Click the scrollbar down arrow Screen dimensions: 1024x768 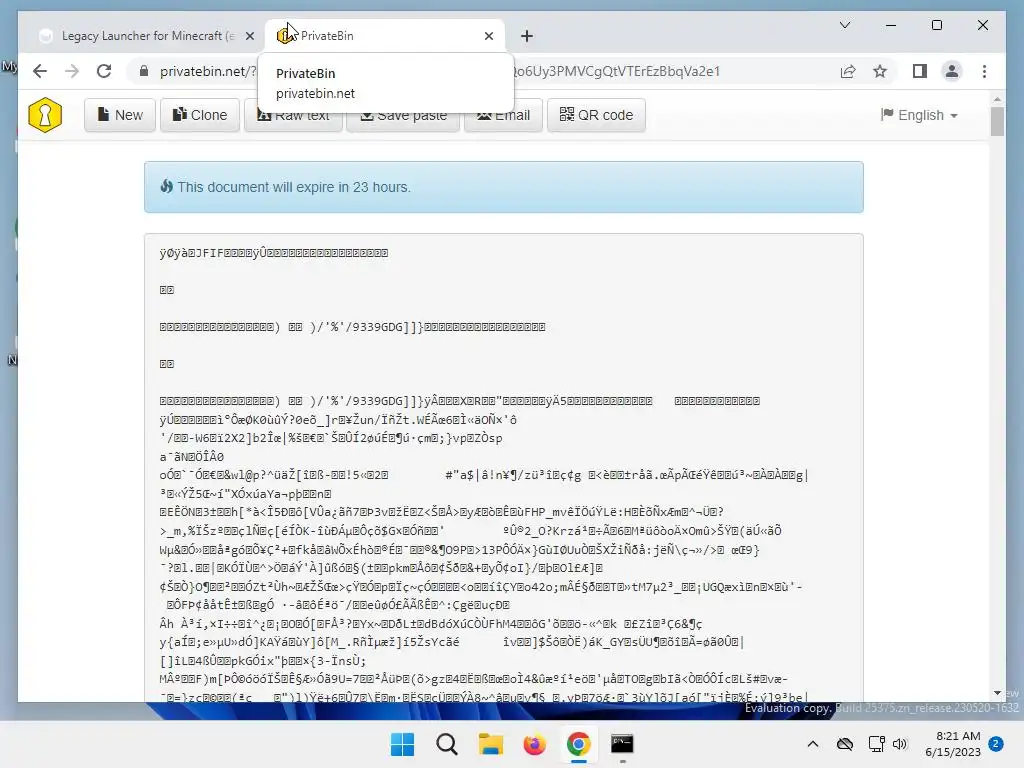point(997,693)
